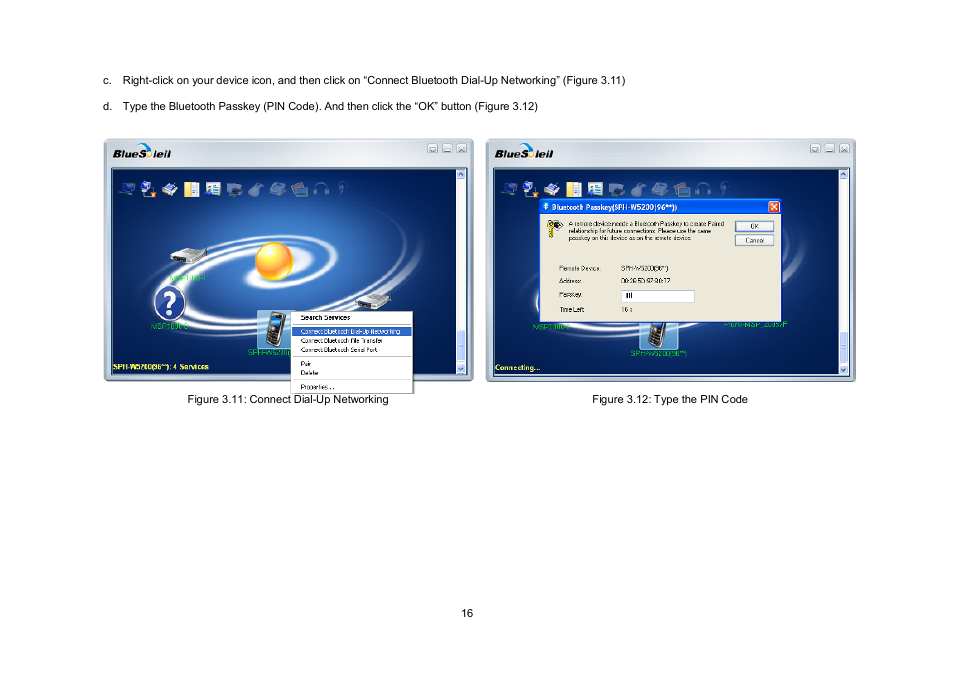Screen dimensions: 954x675
Task: Choose Pair from the context menu
Action: [352, 364]
